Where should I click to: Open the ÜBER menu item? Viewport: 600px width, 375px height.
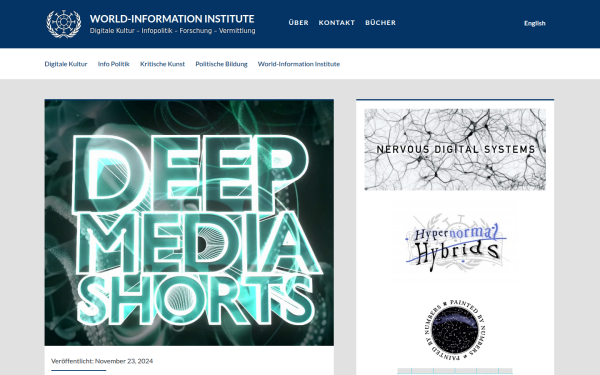(x=298, y=23)
